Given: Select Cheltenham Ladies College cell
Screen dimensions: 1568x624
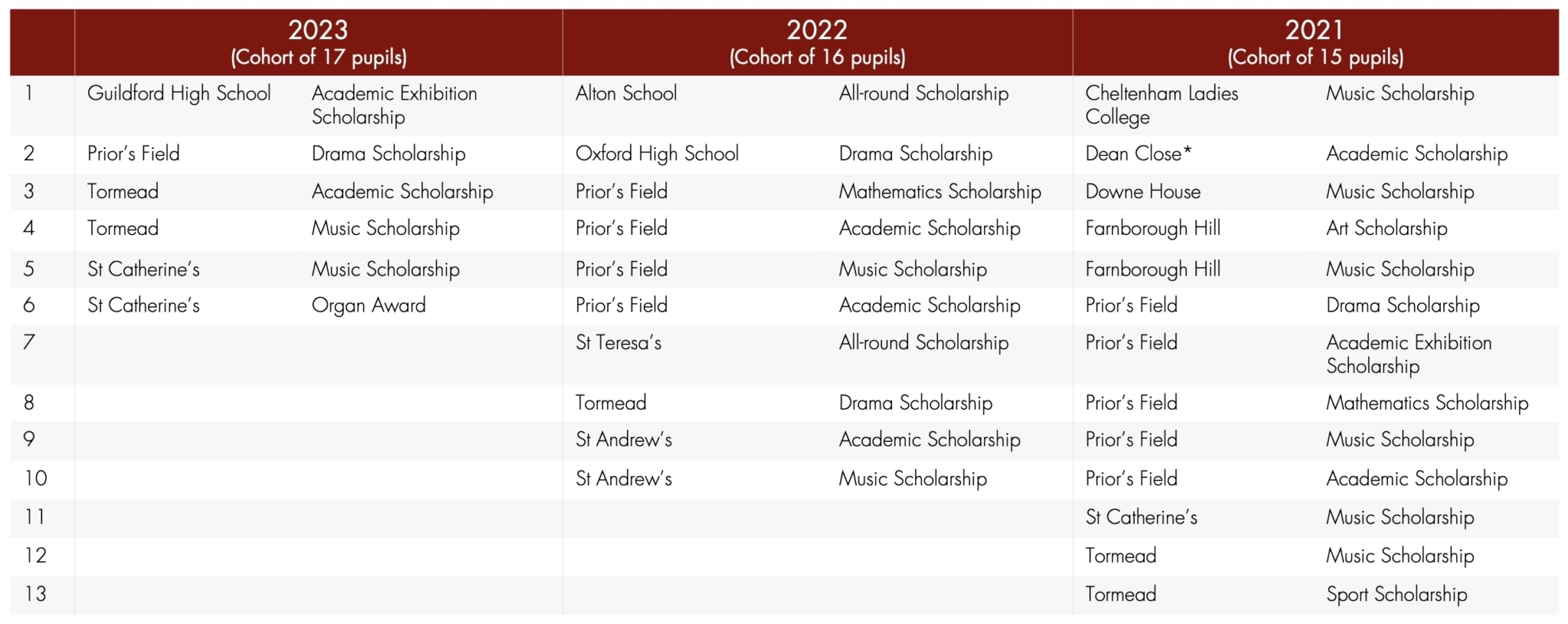Looking at the screenshot, I should 1161,105.
